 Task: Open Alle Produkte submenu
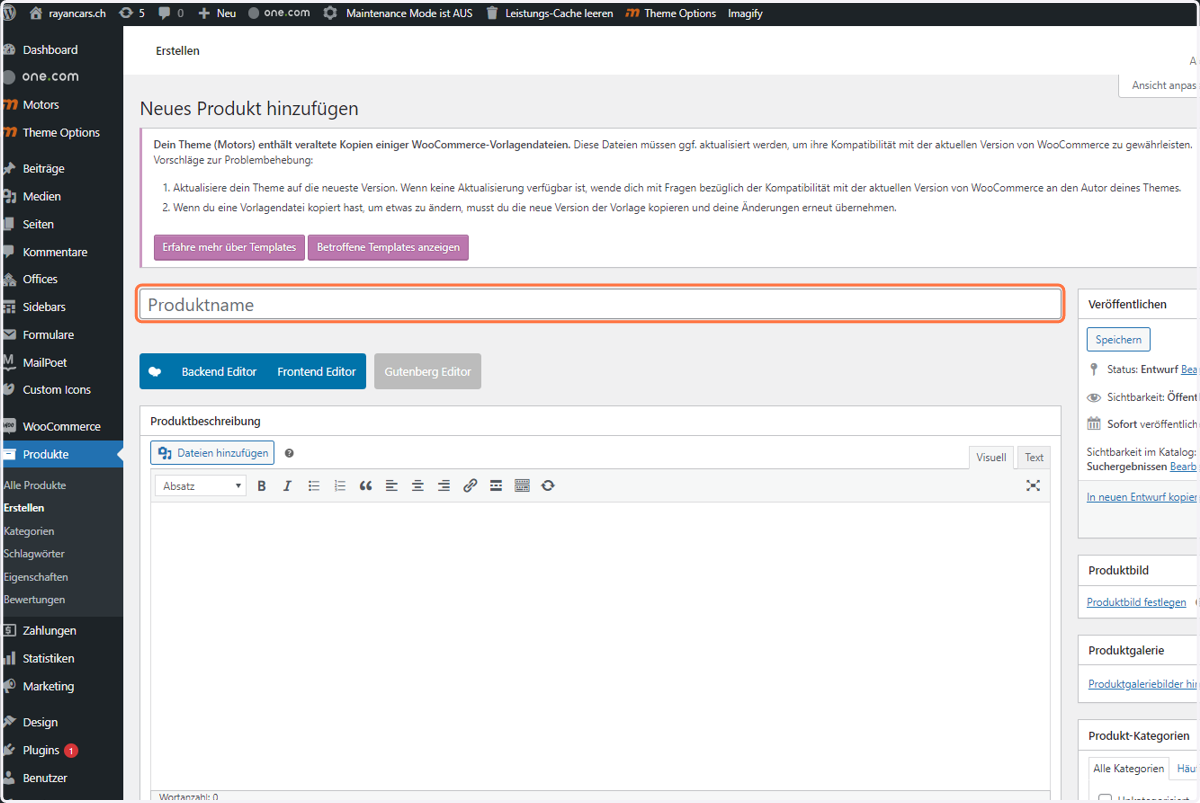(x=35, y=485)
